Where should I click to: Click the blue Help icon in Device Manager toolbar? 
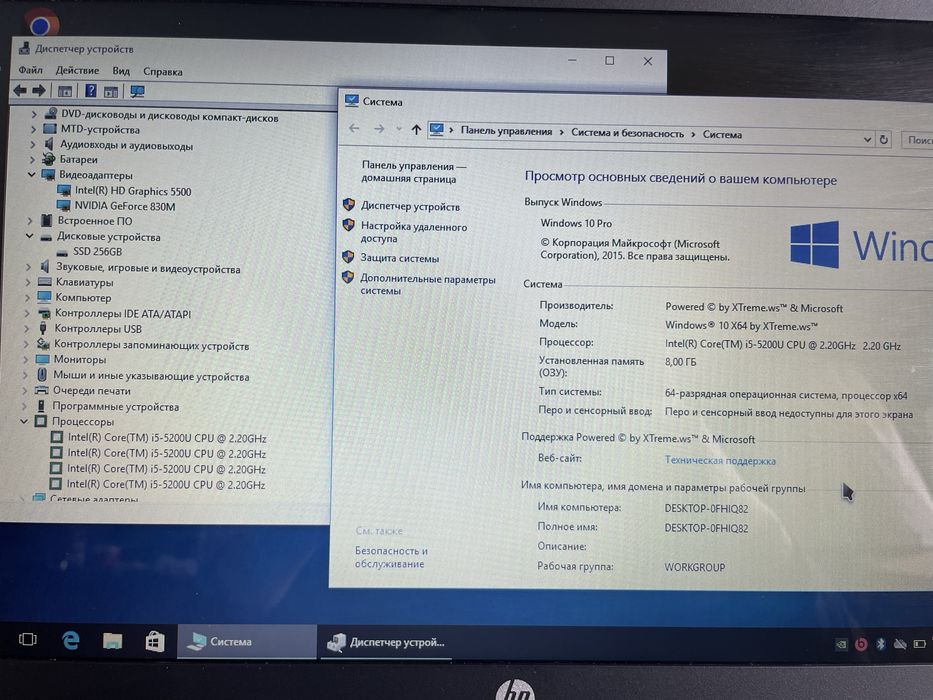[90, 90]
